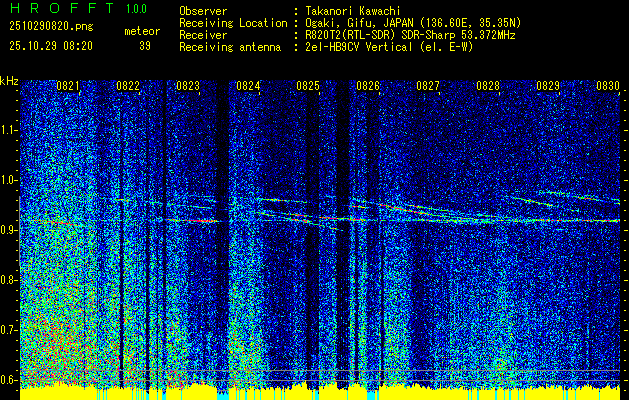
Task: Click the HROFFT title text
Action: 61,8
